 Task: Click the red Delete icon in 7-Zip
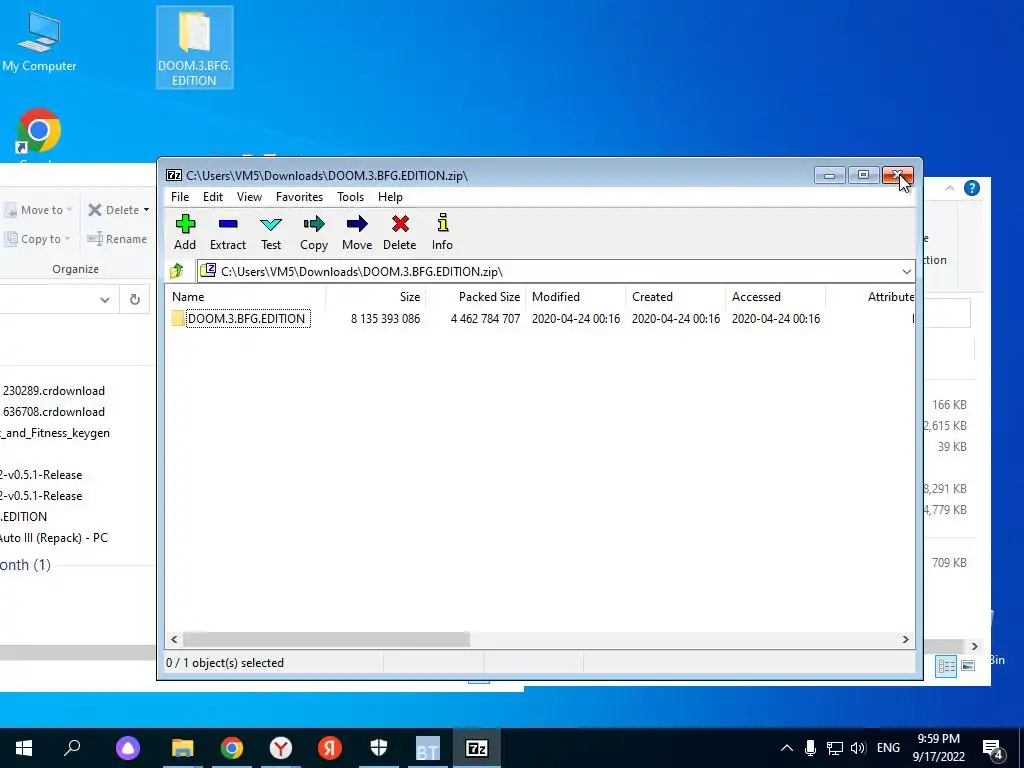(x=400, y=232)
